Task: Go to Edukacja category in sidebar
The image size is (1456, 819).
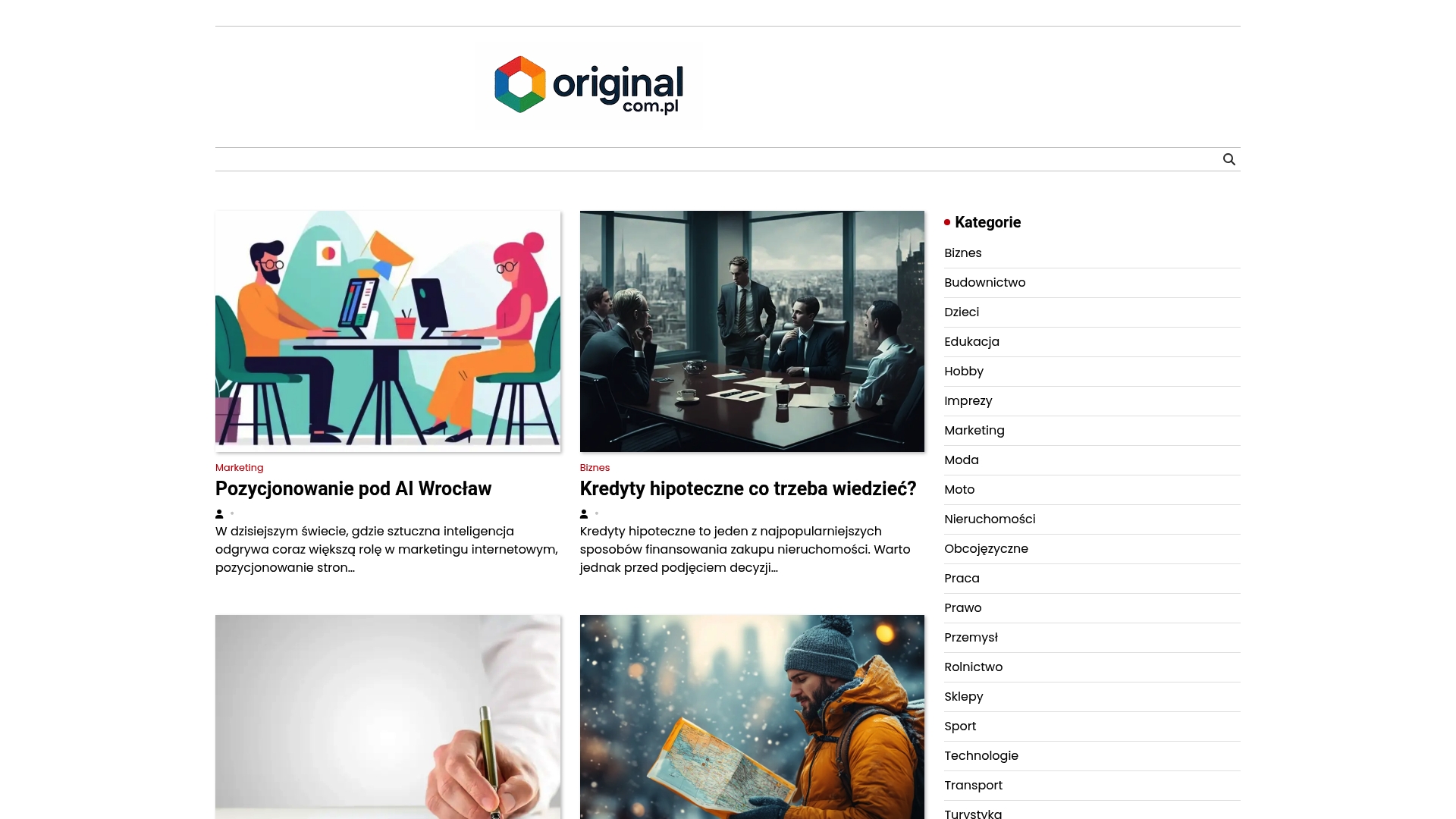Action: click(971, 342)
